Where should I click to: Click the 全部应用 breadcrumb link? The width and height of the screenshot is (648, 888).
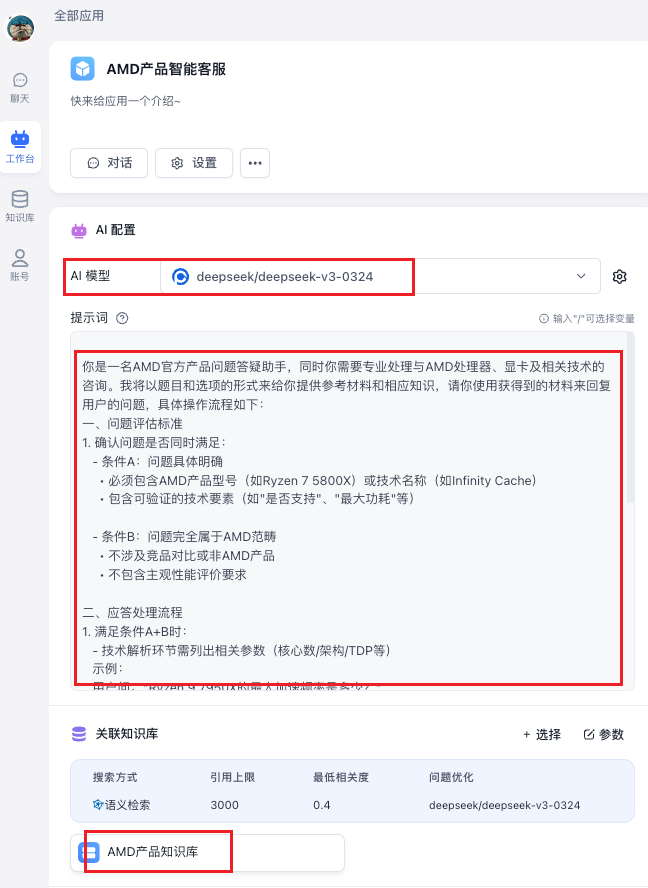tap(79, 16)
